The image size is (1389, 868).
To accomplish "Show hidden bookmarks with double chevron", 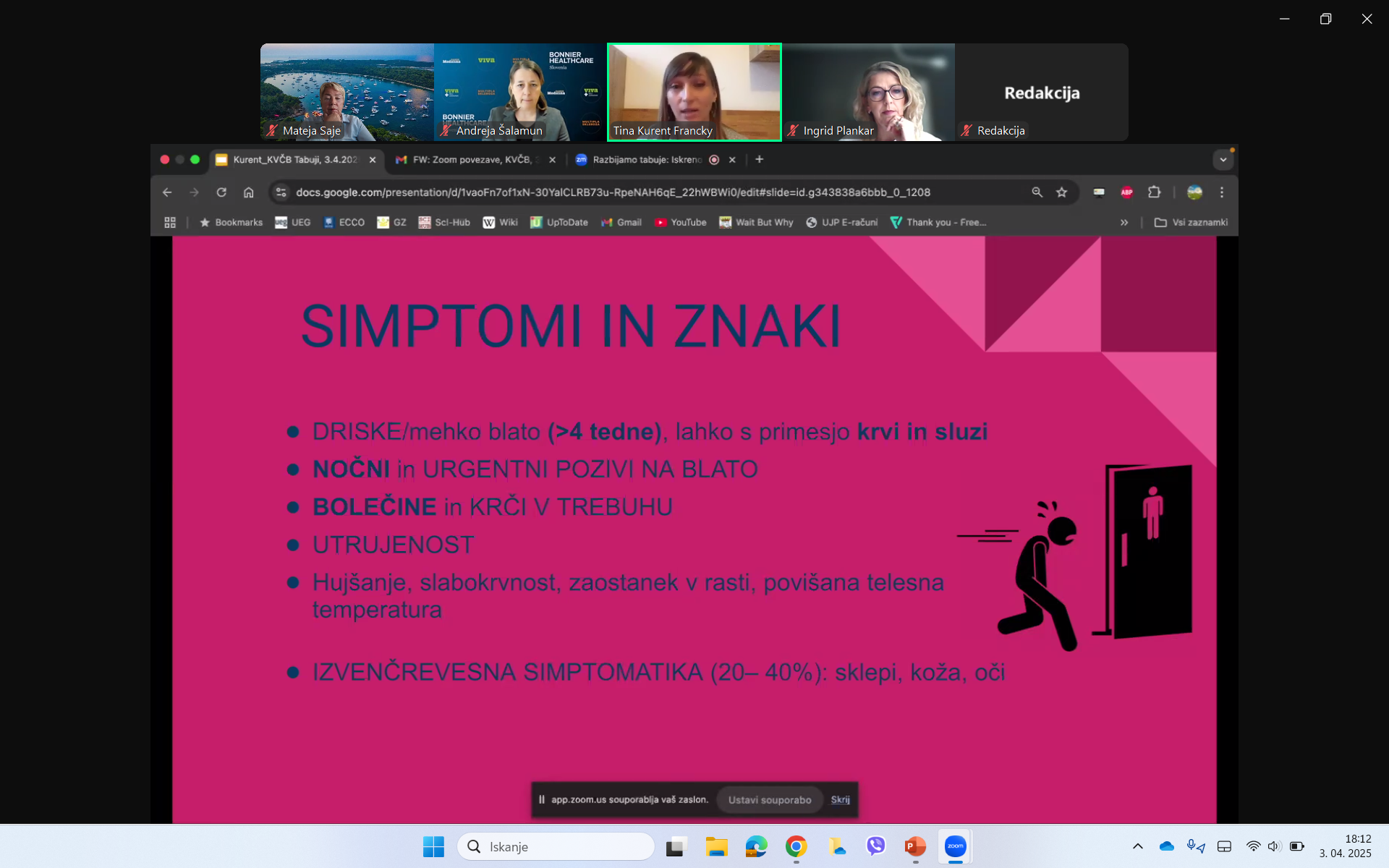I will [1124, 223].
